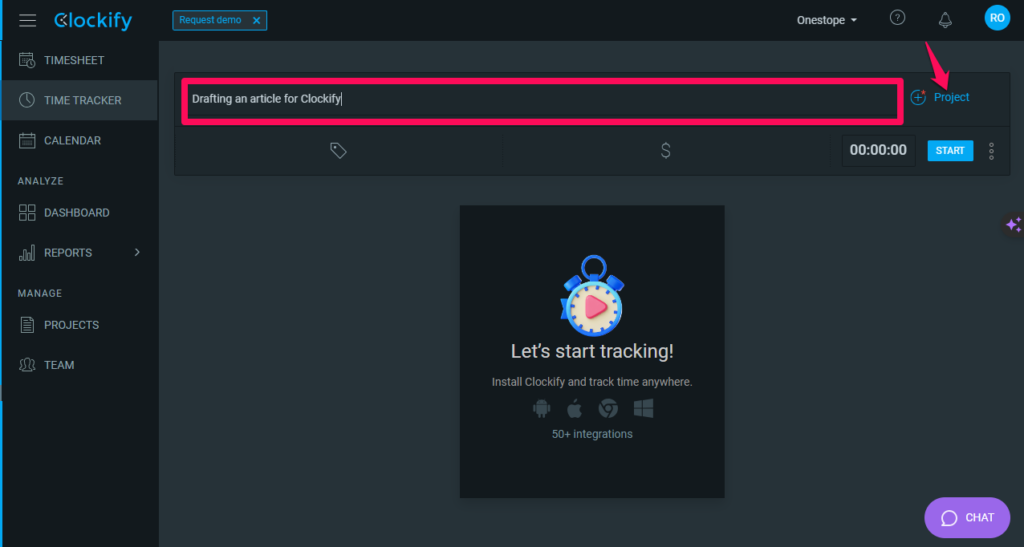Click the Clockify logo

pos(93,20)
